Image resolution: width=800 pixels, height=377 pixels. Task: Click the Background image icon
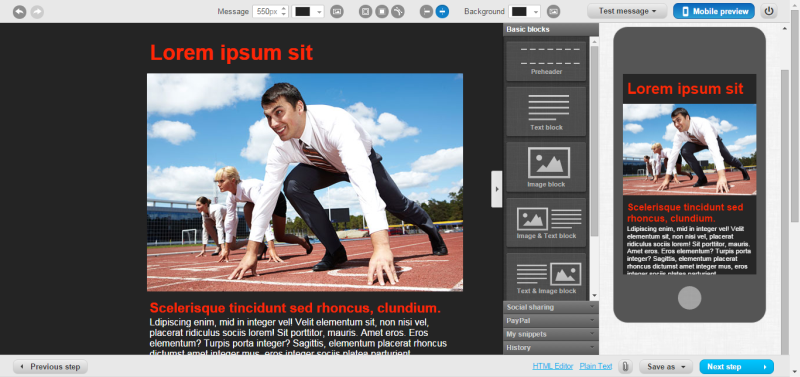[553, 11]
